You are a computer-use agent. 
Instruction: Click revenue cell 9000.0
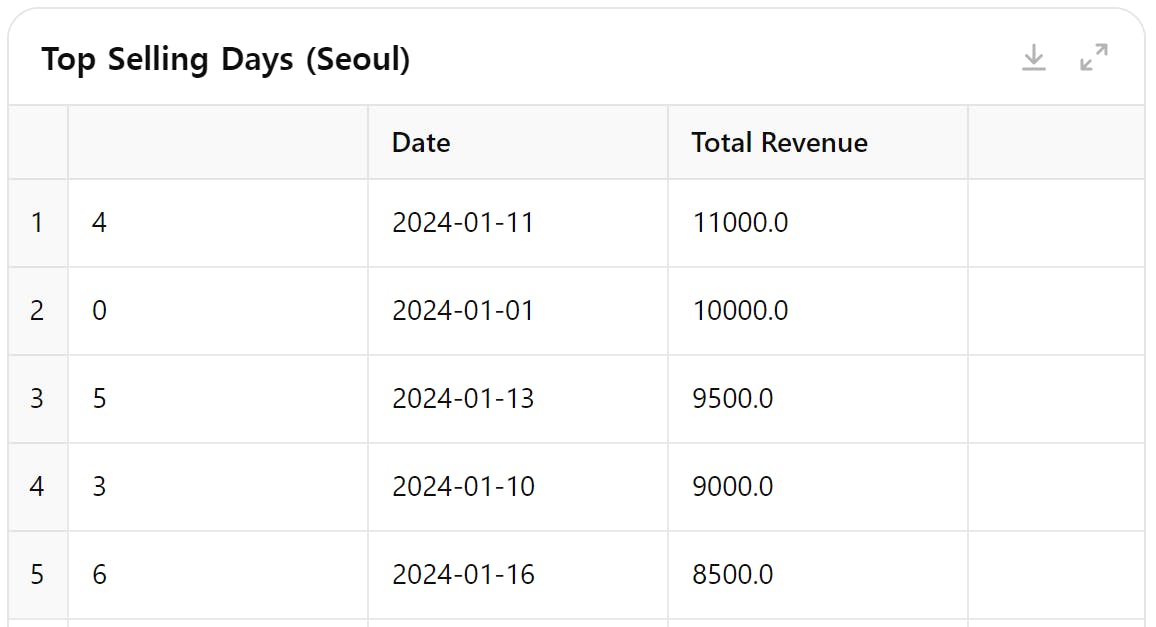(x=732, y=486)
